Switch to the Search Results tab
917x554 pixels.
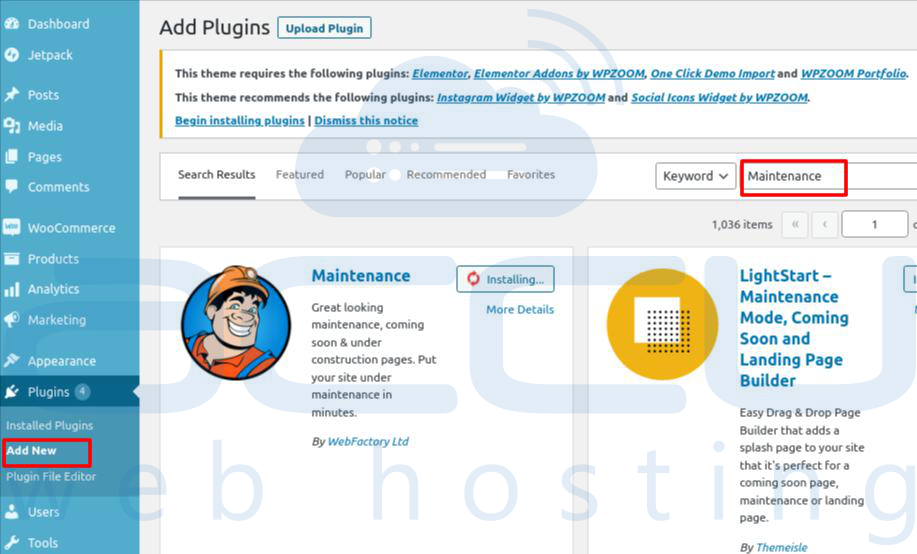216,174
